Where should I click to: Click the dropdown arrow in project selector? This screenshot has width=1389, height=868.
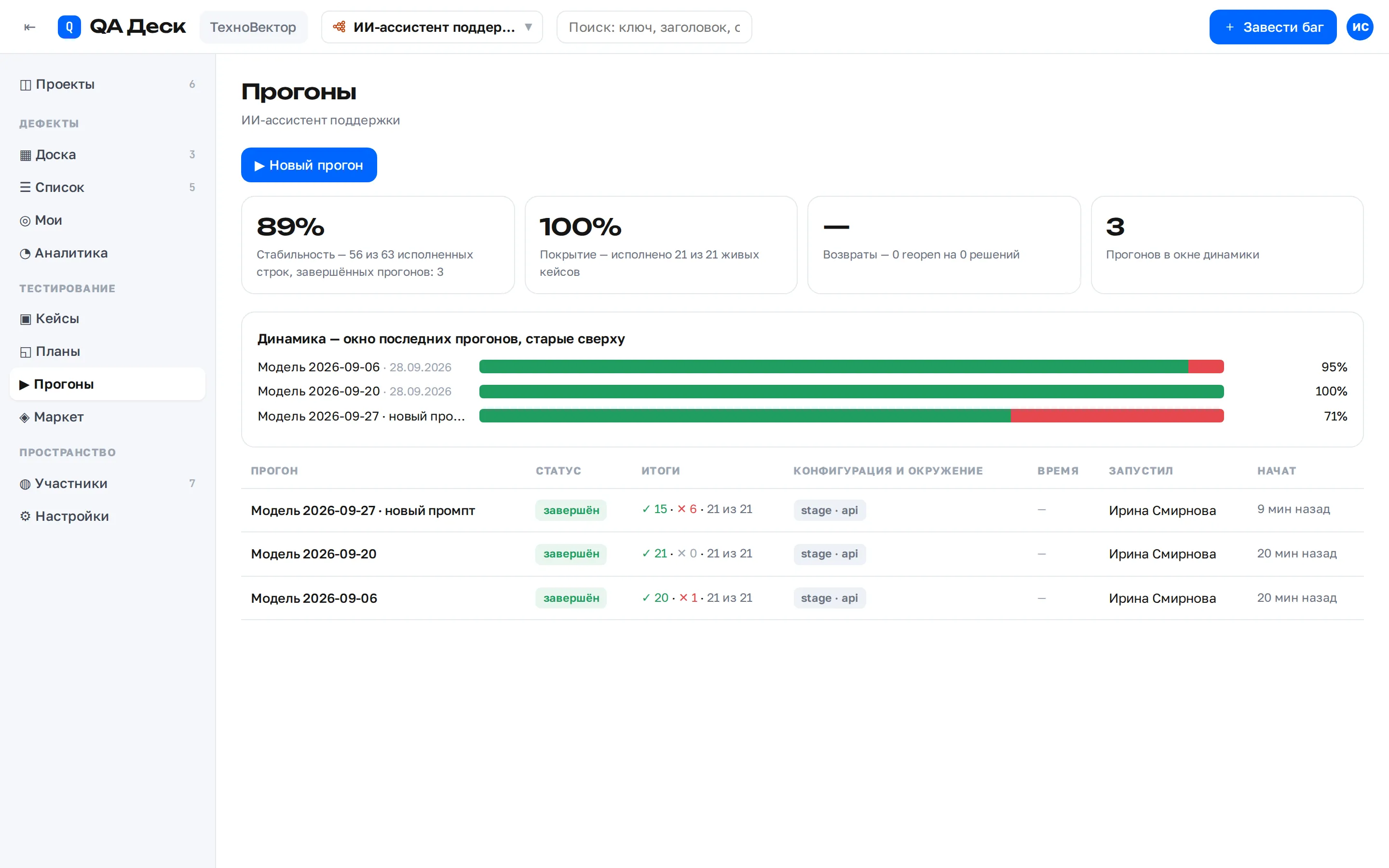[x=528, y=27]
